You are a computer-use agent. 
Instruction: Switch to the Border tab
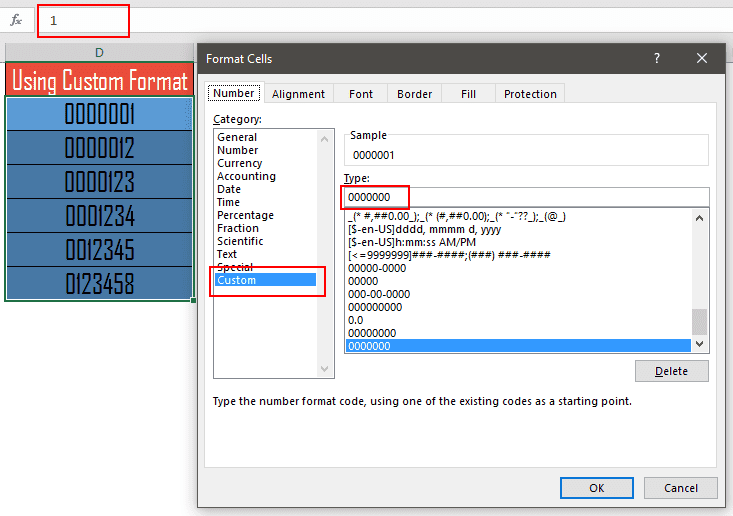[414, 94]
